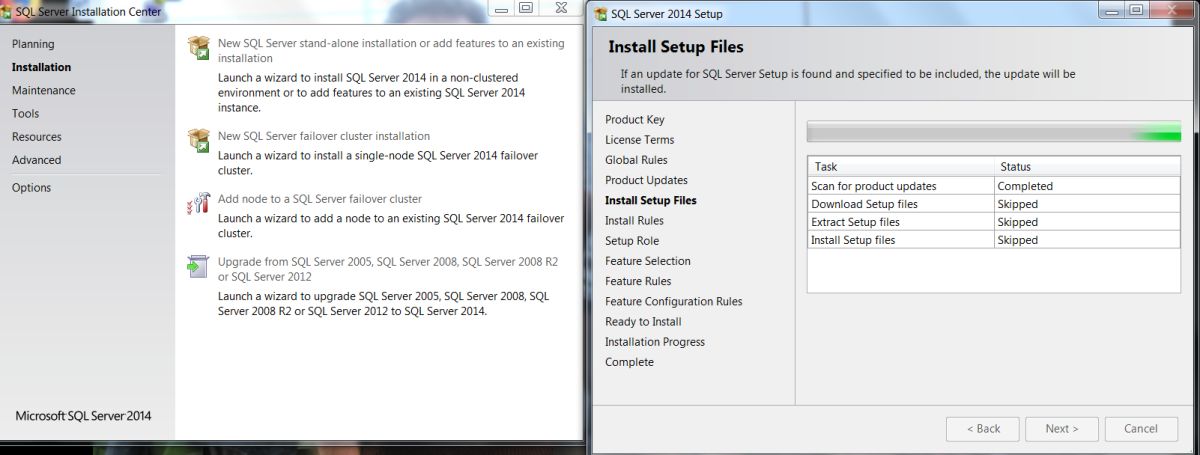Click Skipped status for Extract Setup files
Image resolution: width=1200 pixels, height=455 pixels.
(x=1088, y=222)
